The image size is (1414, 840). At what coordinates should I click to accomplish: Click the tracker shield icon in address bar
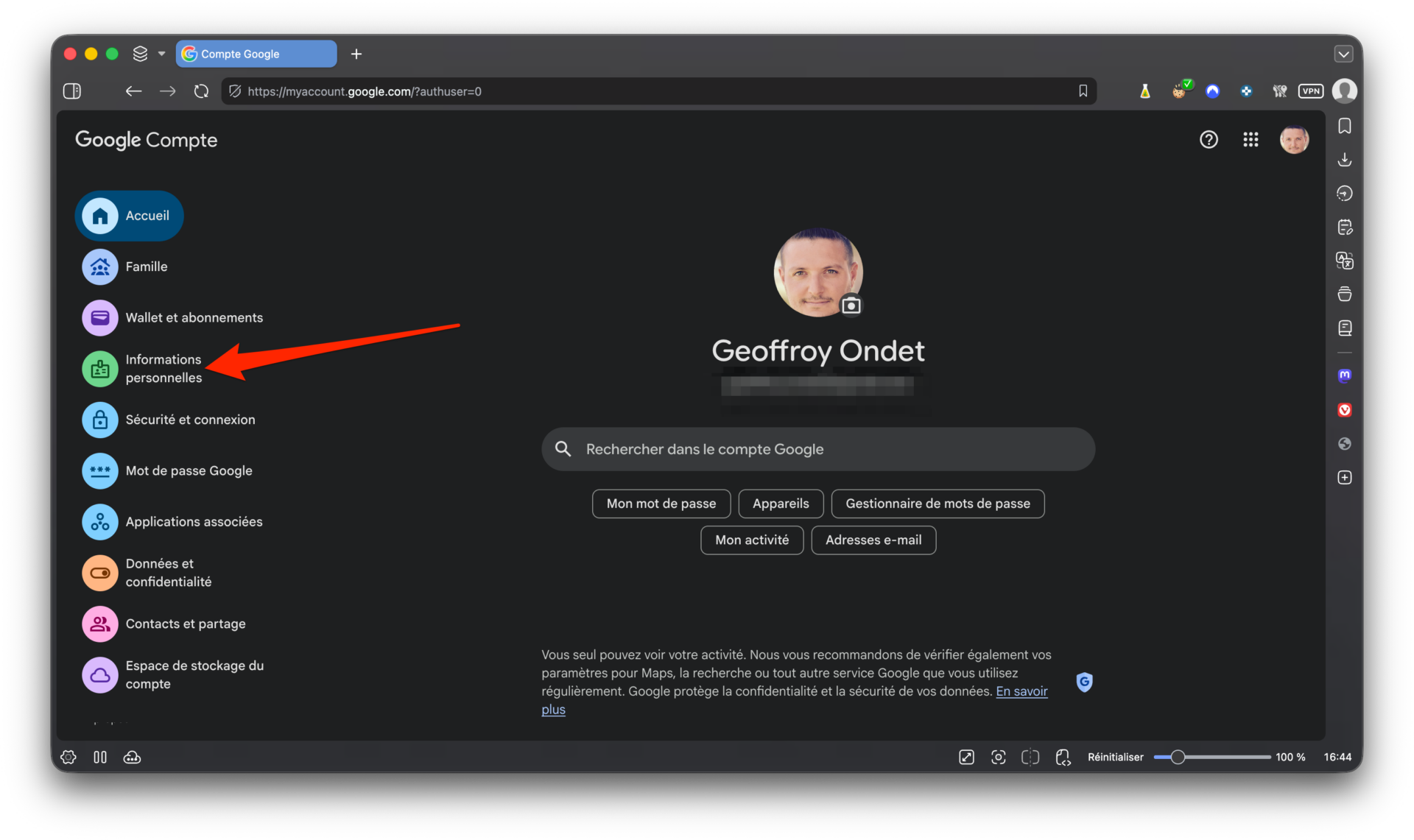[235, 91]
